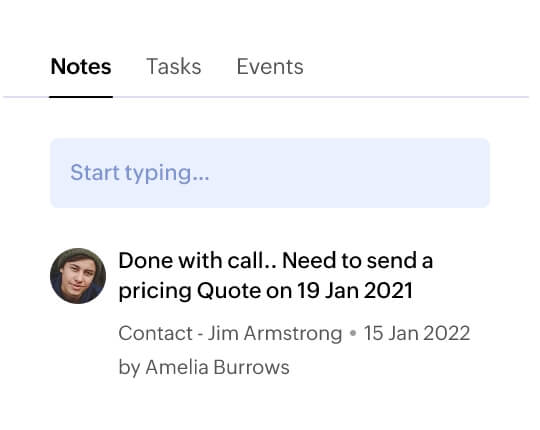Click the 'Armstrong' surname in contact line
Image resolution: width=540 pixels, height=430 pixels.
pyautogui.click(x=293, y=333)
